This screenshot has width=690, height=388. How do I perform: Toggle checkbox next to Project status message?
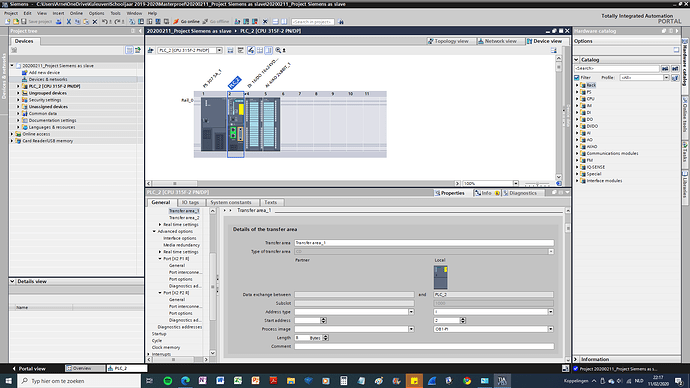tap(576, 369)
